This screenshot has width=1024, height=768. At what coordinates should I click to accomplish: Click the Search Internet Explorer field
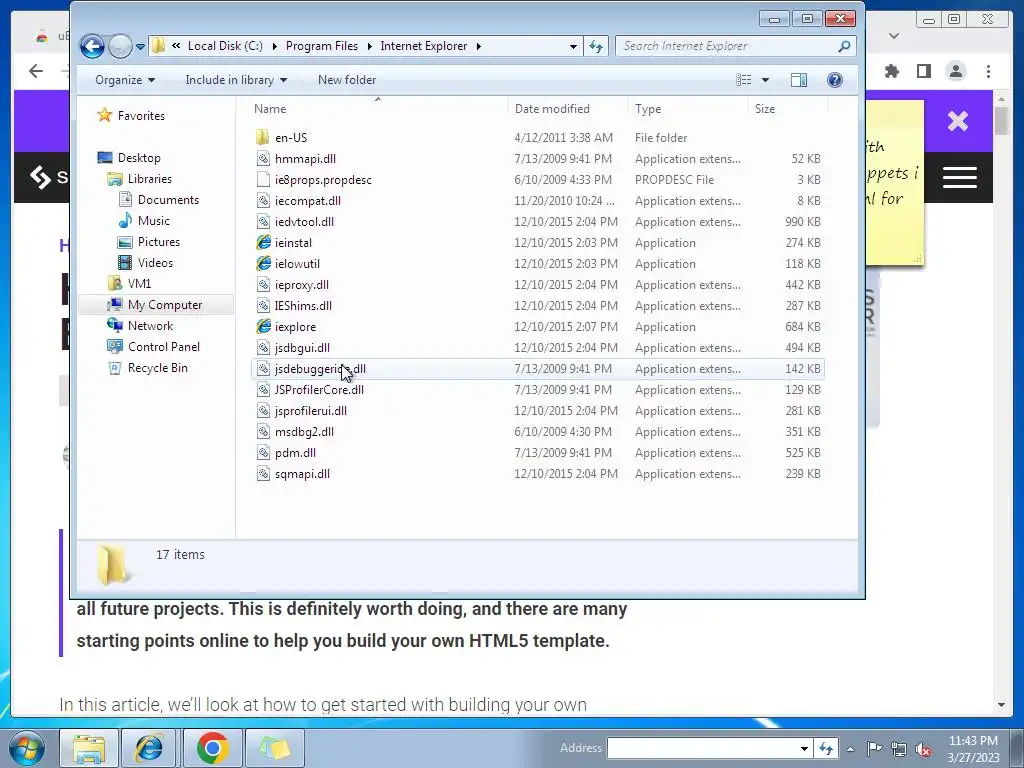727,46
